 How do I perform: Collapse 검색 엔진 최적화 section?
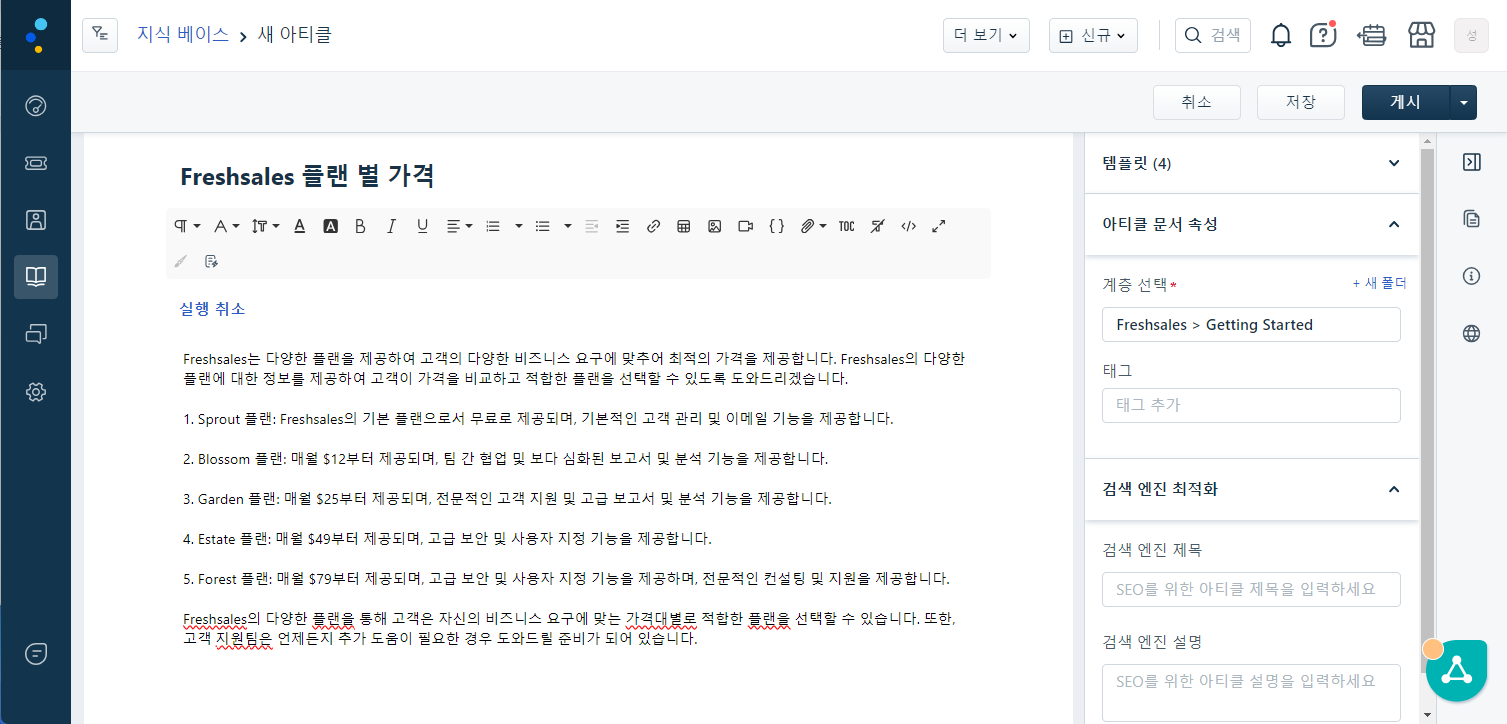tap(1252, 489)
